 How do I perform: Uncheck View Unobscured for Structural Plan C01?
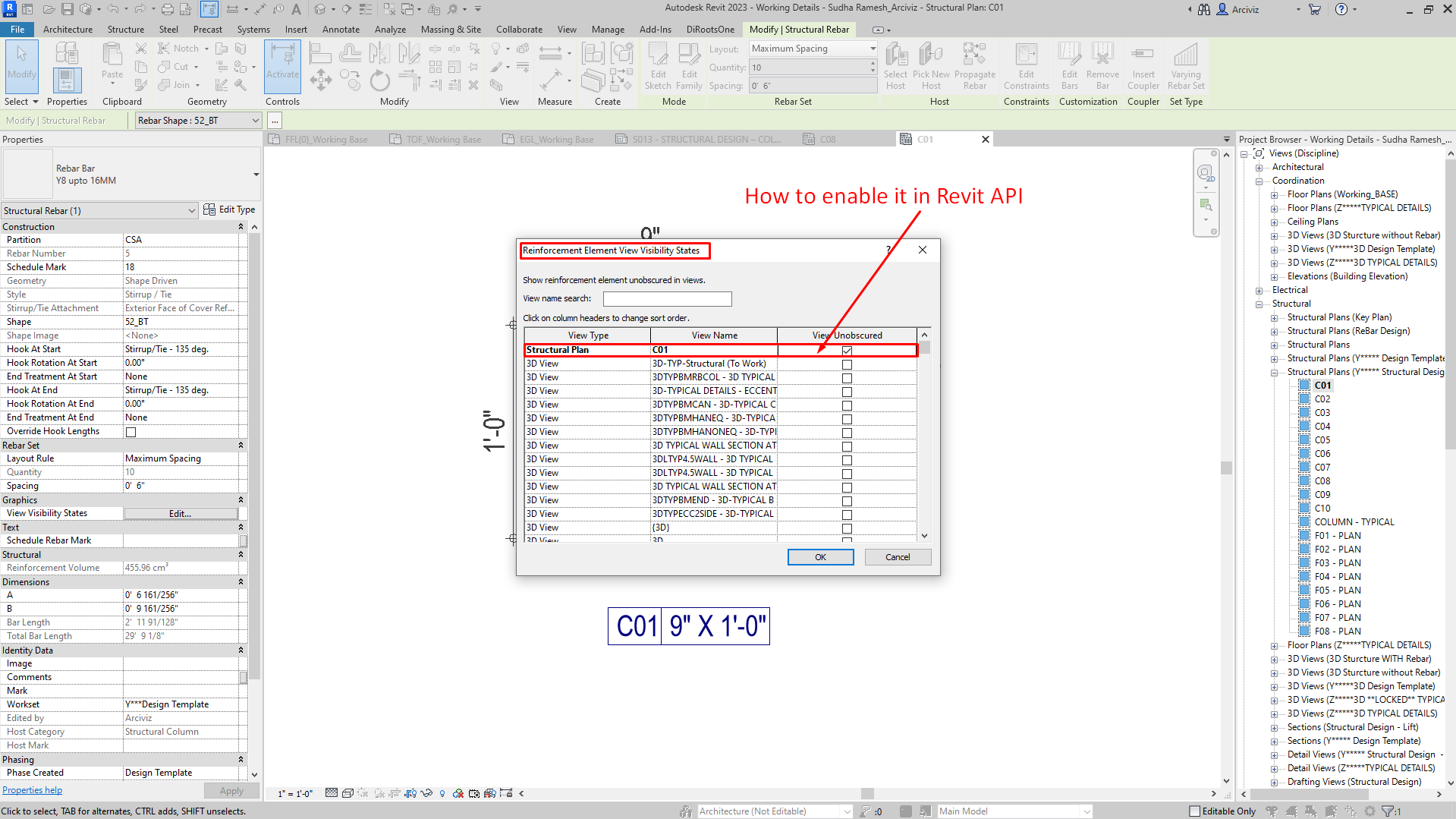(x=847, y=351)
